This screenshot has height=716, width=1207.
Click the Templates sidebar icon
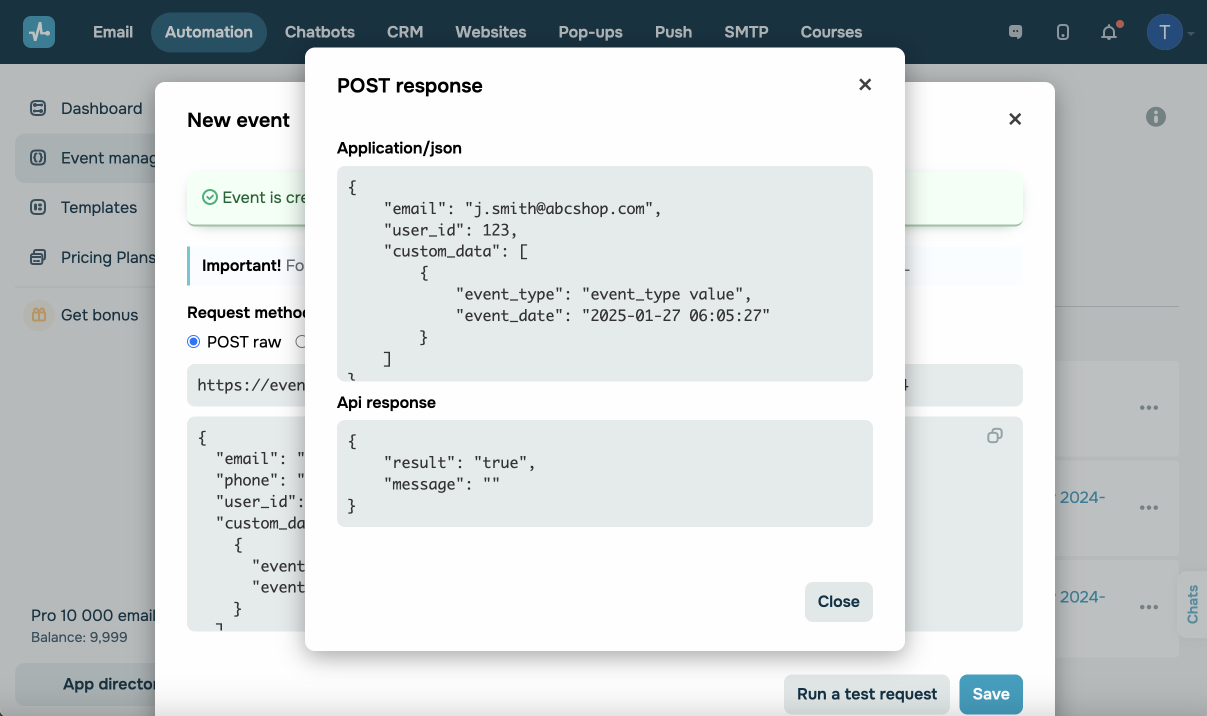pos(38,207)
